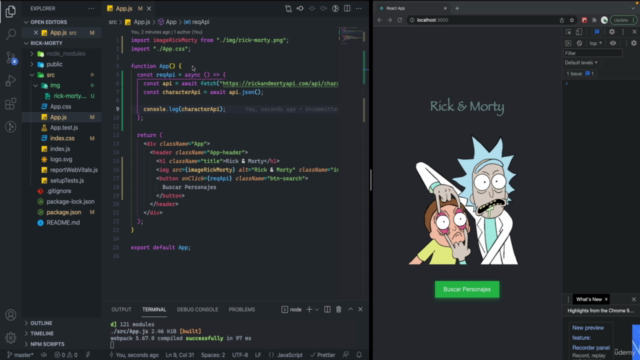The height and width of the screenshot is (360, 640).
Task: Open Default levels dropdown in console
Action: pyautogui.click(x=581, y=62)
